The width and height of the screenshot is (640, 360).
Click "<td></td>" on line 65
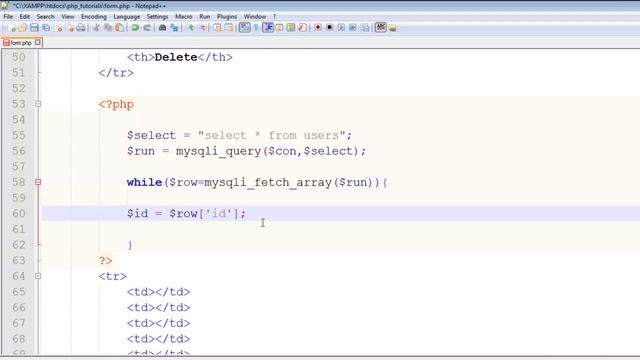pos(158,292)
